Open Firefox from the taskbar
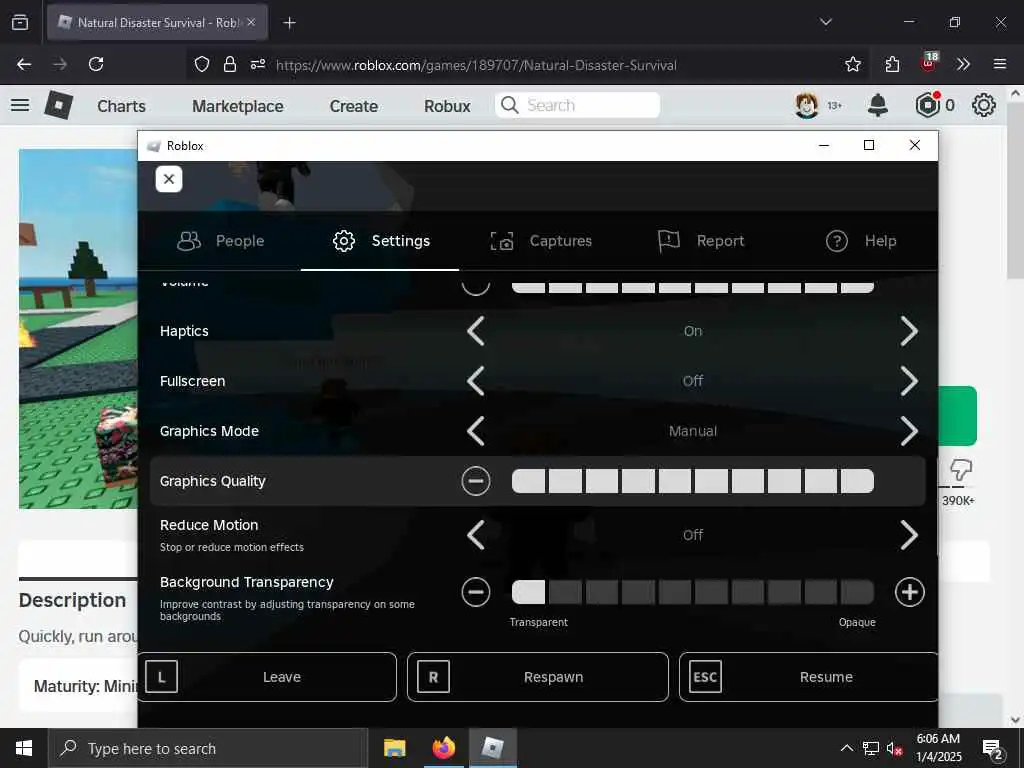This screenshot has height=768, width=1024. [x=443, y=748]
